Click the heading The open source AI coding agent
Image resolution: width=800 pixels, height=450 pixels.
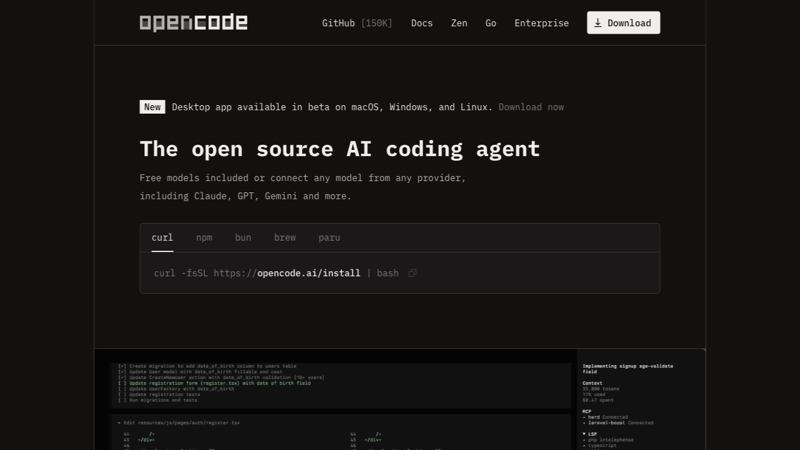[340, 149]
